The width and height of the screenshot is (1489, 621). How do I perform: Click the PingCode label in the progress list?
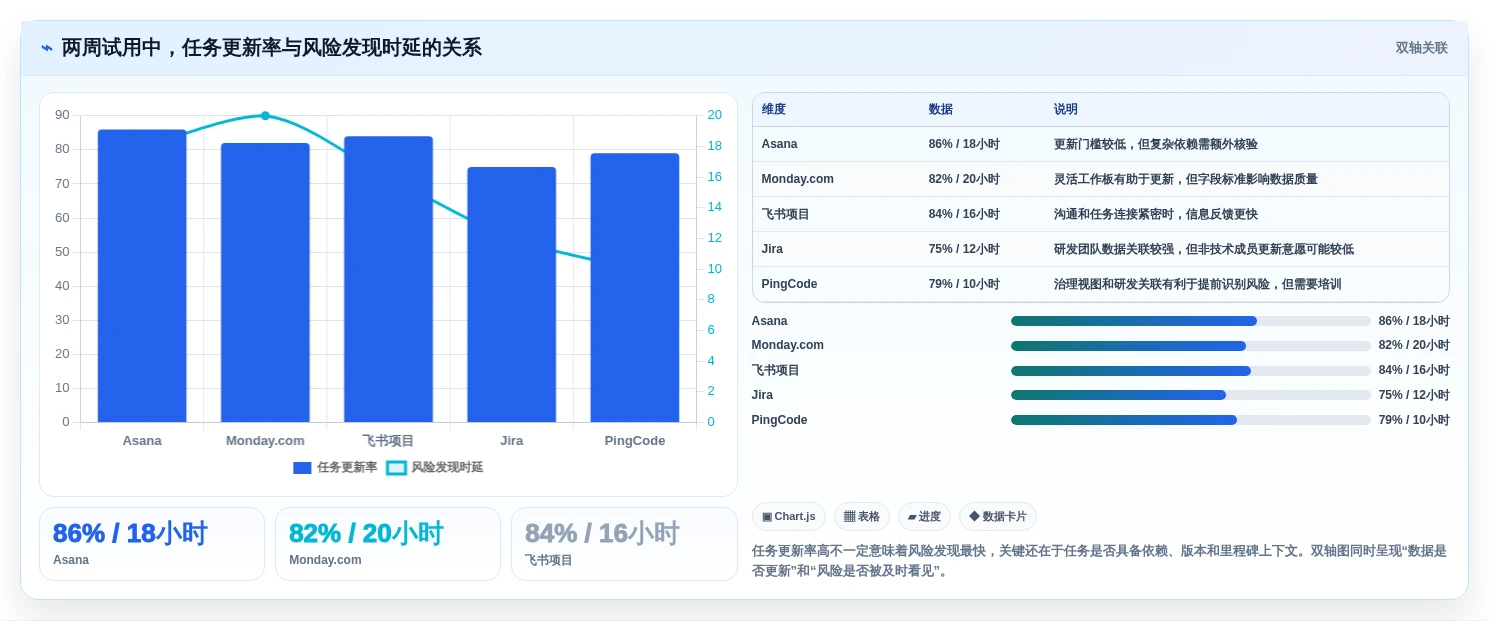click(779, 420)
